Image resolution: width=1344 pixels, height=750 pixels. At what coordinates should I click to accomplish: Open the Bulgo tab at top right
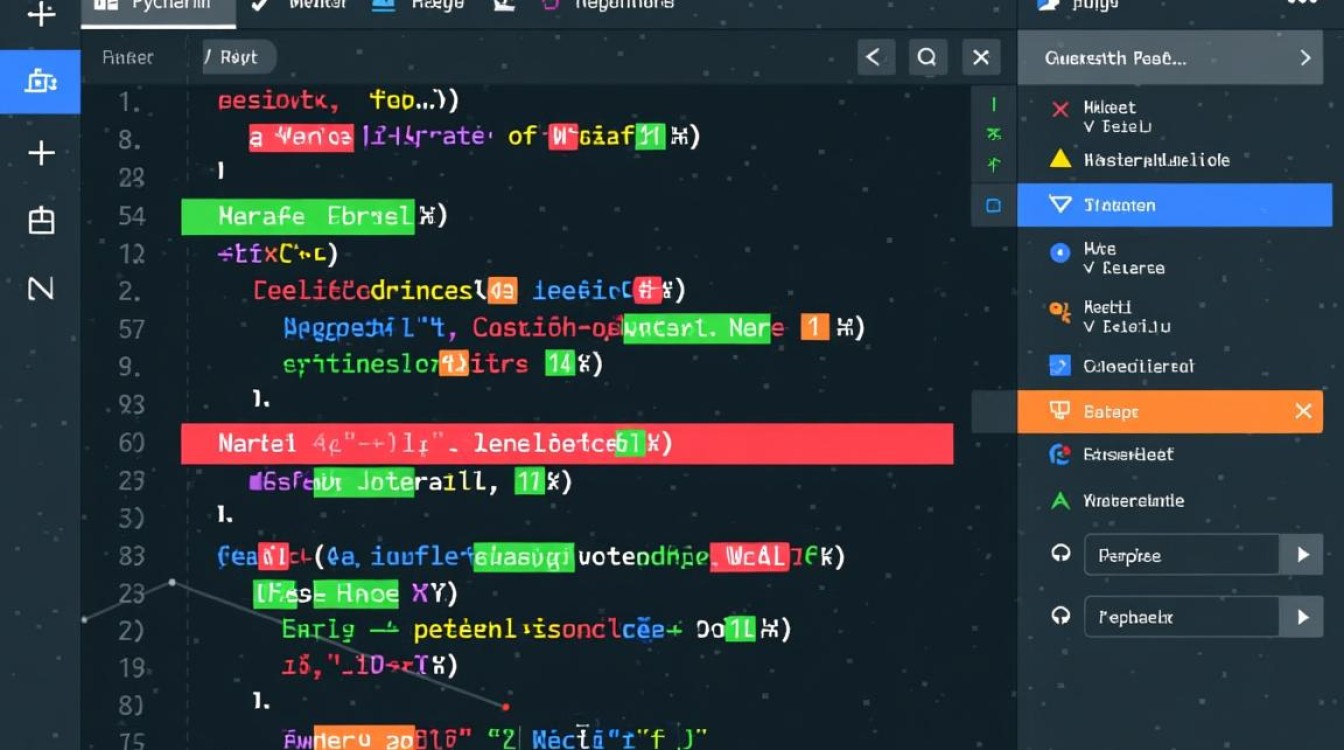point(1079,6)
